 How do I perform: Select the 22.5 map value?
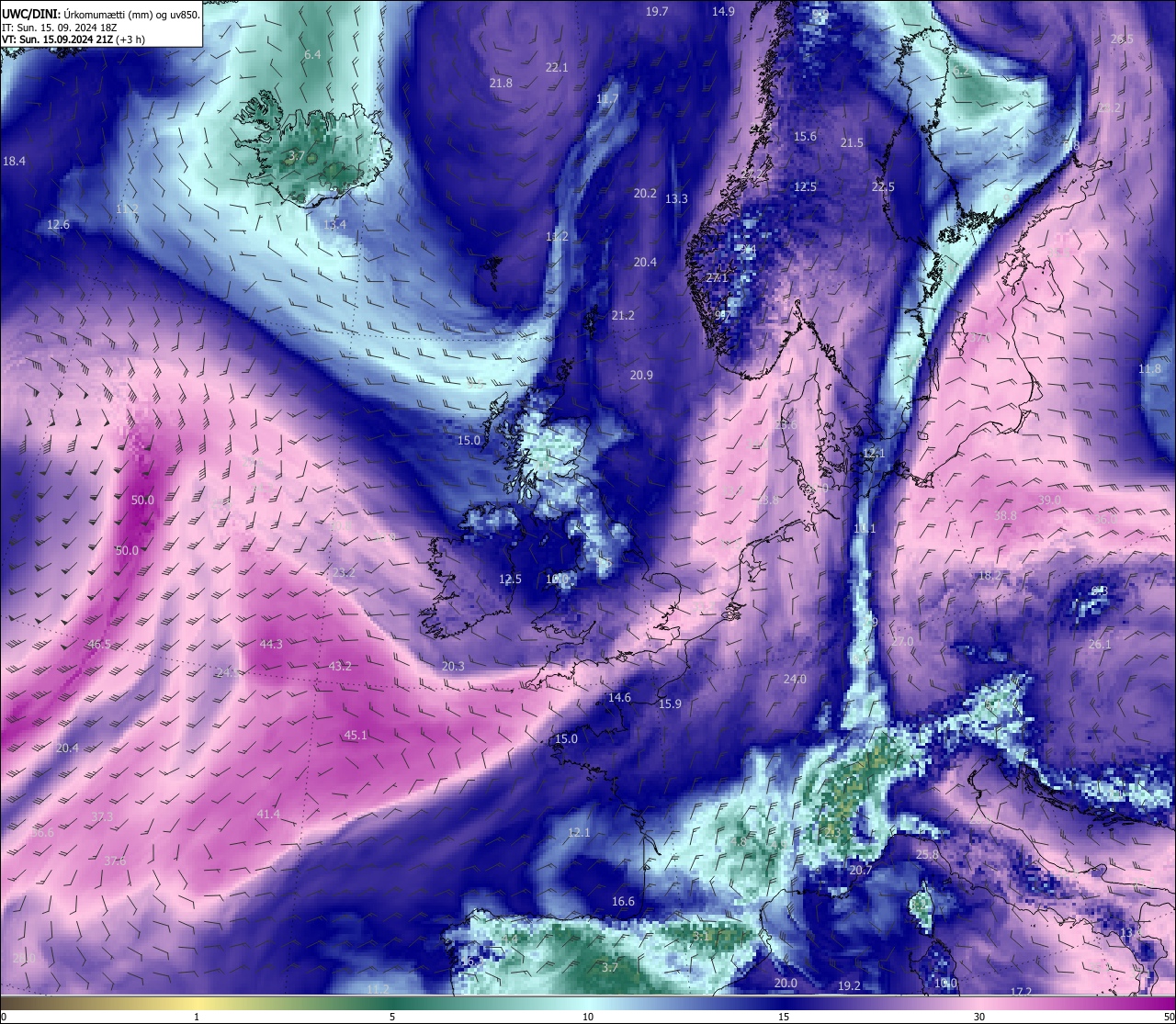point(883,186)
